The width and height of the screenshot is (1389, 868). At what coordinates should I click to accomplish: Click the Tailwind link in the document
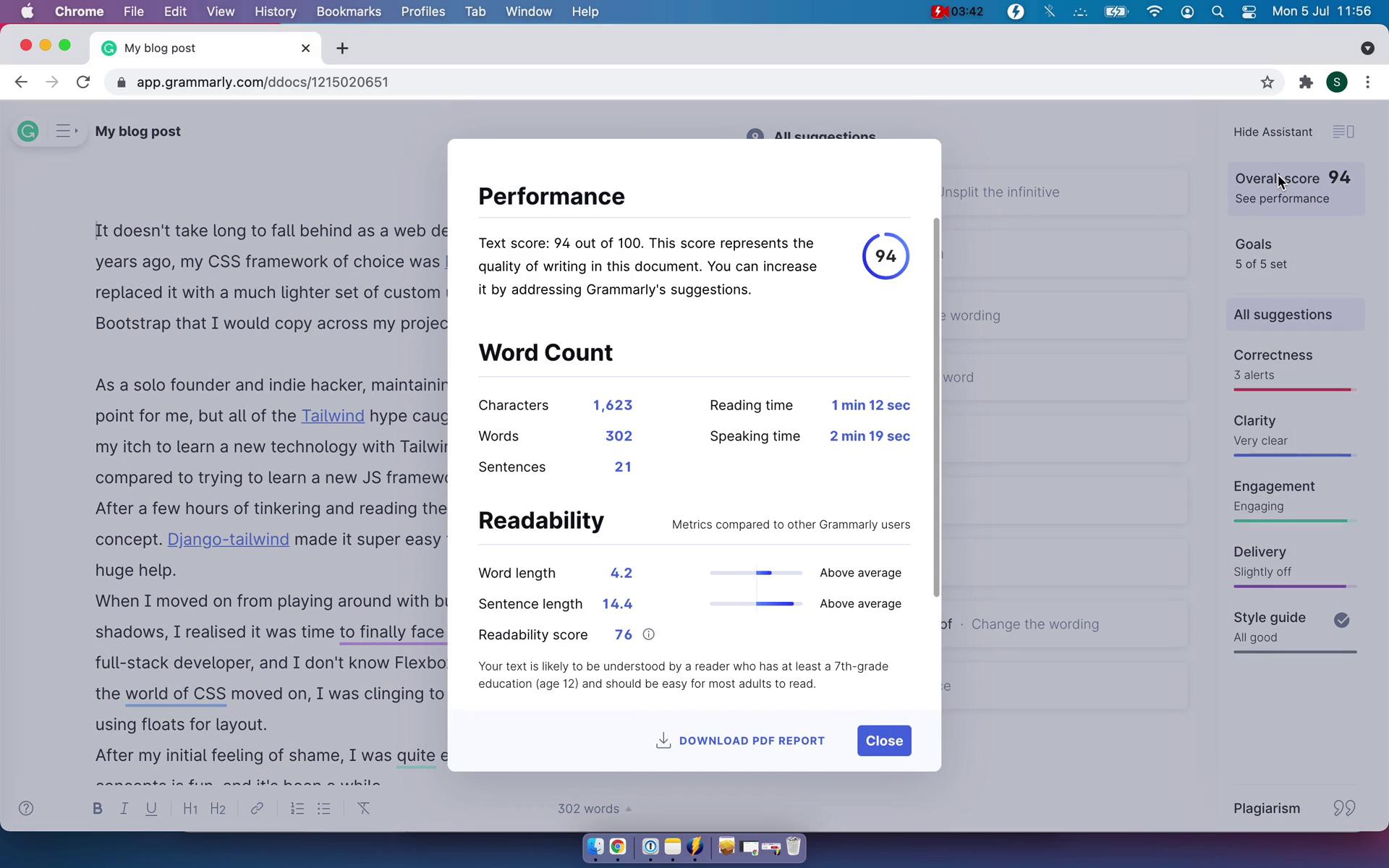(333, 416)
